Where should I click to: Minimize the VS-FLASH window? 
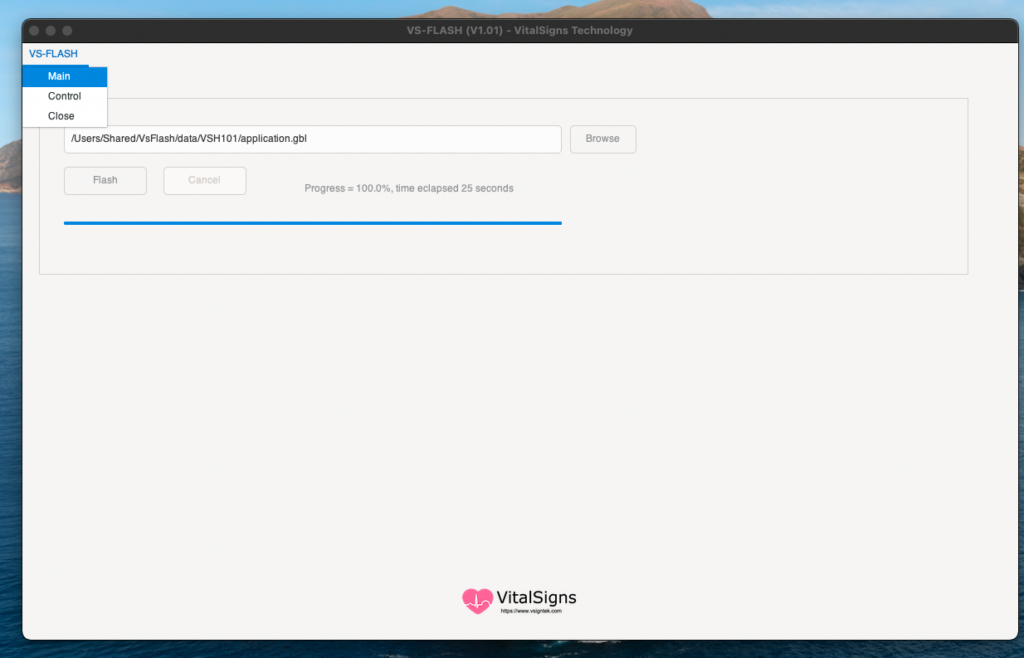(x=50, y=31)
